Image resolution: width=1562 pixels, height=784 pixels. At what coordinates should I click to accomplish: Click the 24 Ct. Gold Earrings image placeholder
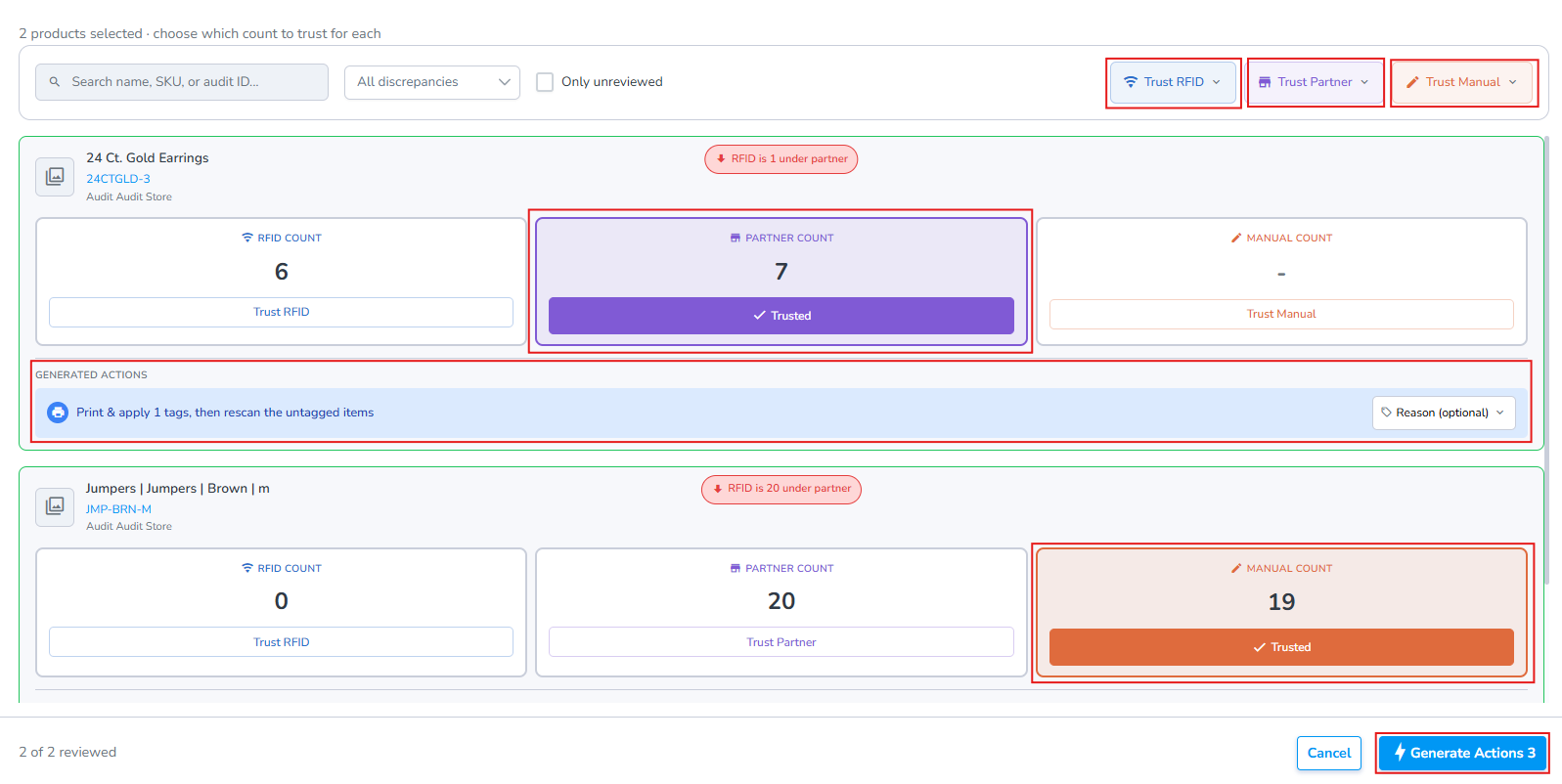coord(55,177)
